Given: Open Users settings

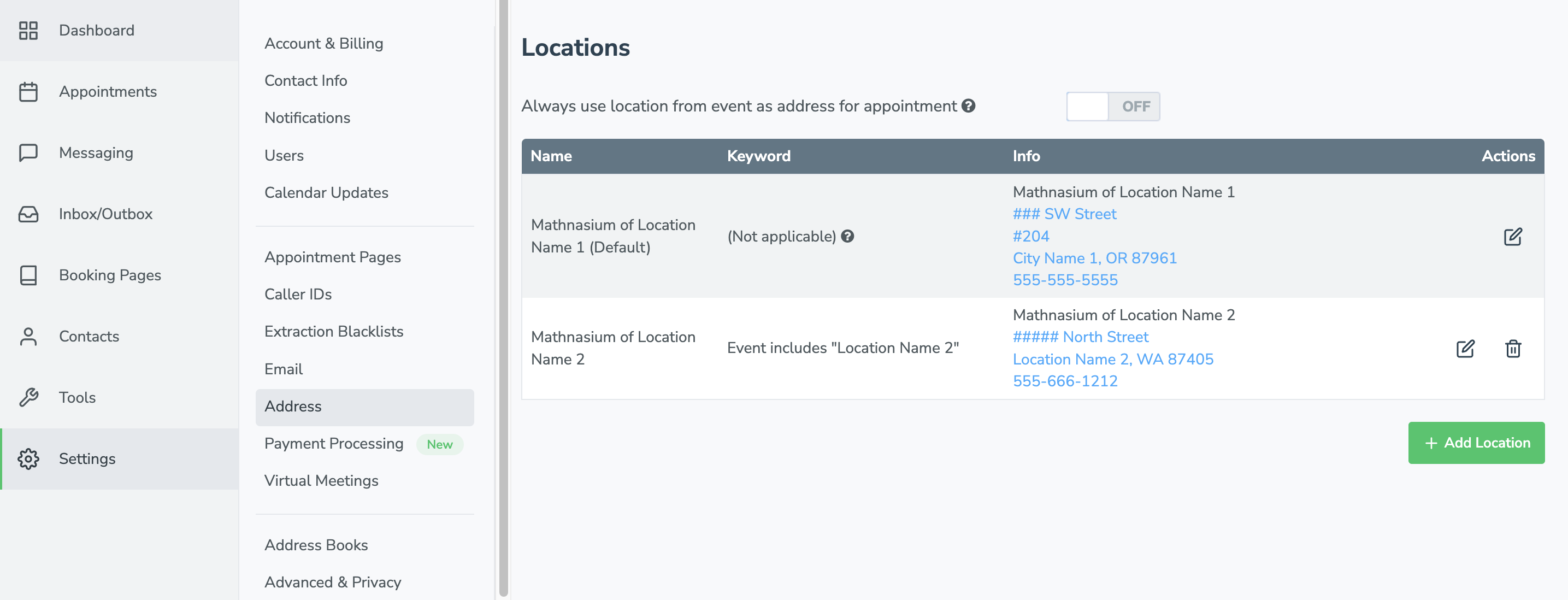Looking at the screenshot, I should 284,155.
